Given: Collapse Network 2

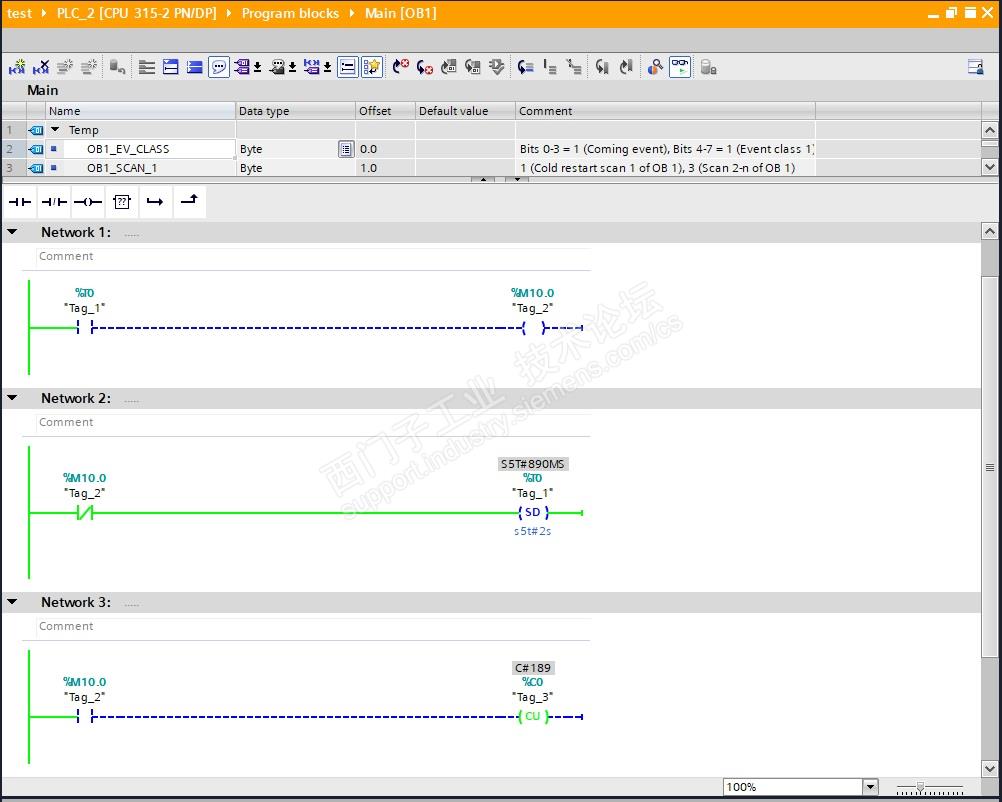Looking at the screenshot, I should 12,398.
